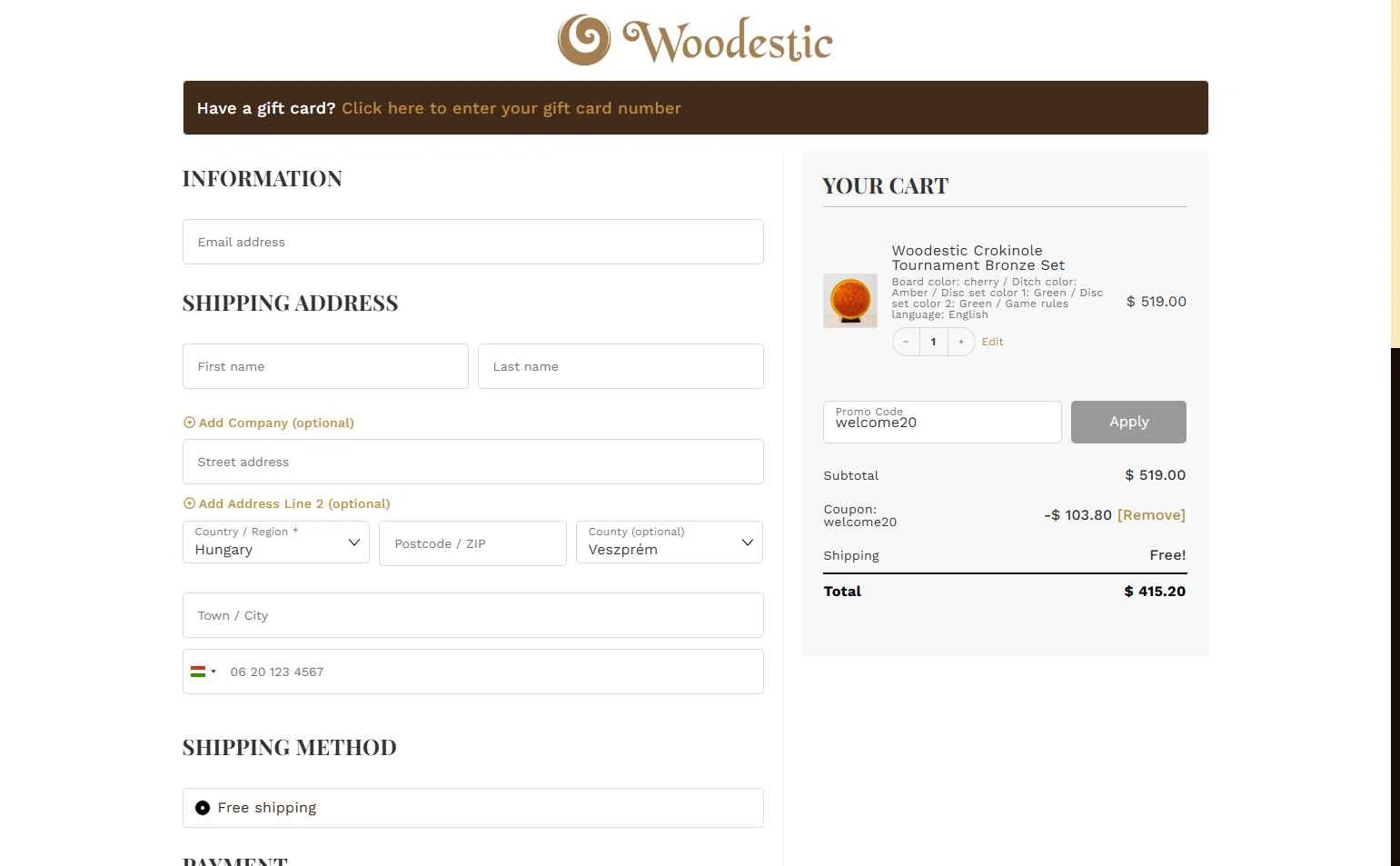Decrease cart quantity with the minus button

906,342
